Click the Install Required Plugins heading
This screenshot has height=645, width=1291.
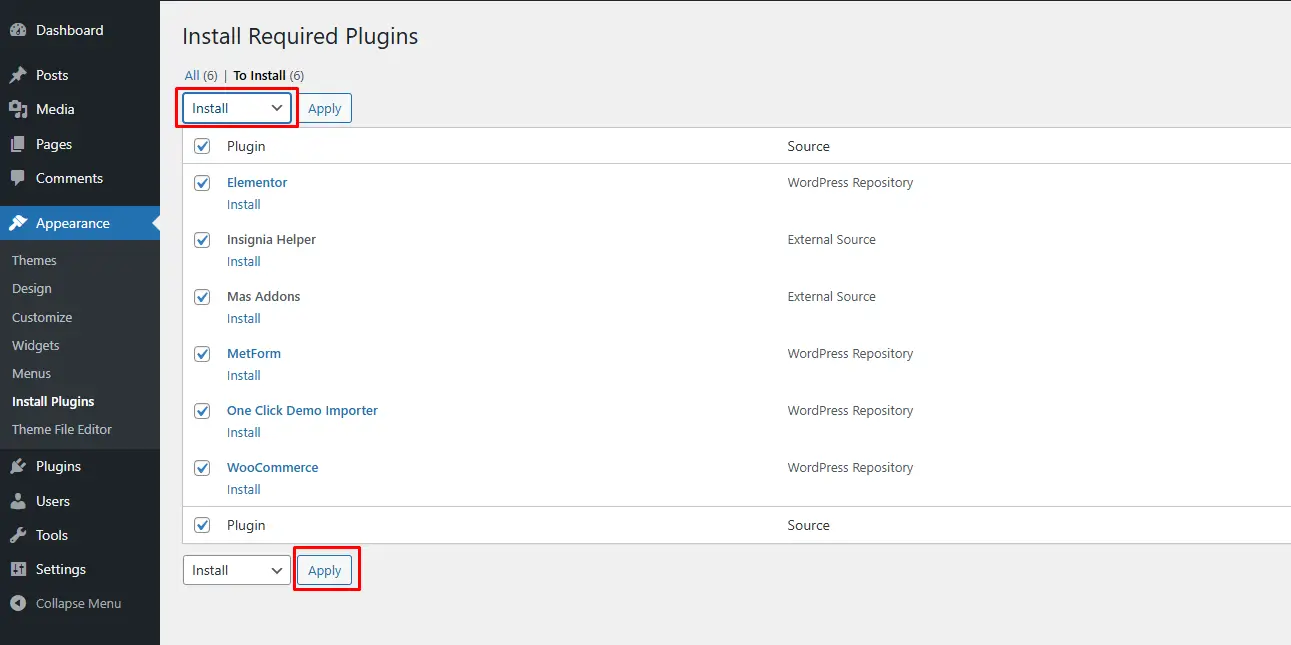(x=300, y=37)
